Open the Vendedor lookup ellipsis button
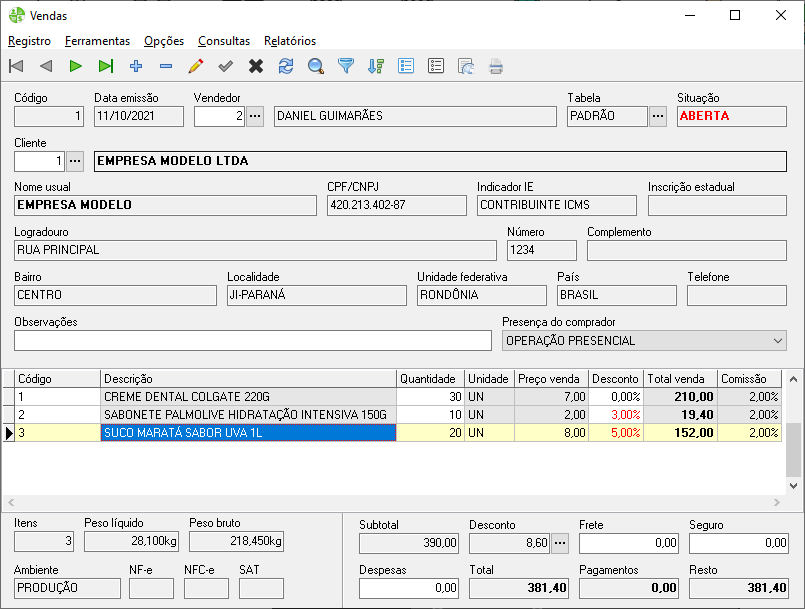The image size is (805, 609). (255, 116)
